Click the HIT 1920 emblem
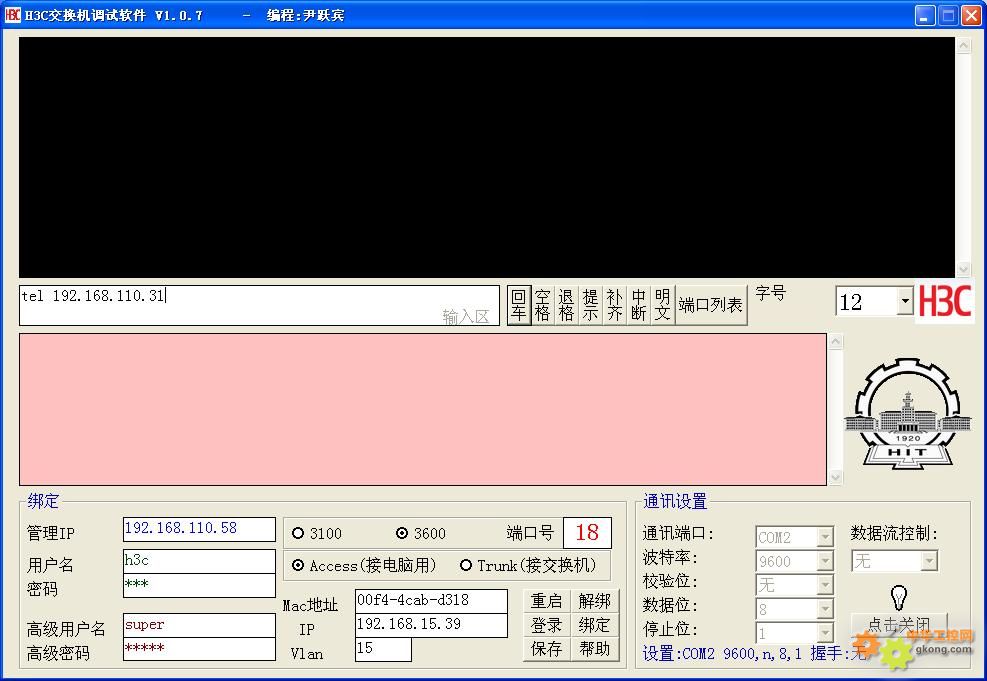The height and width of the screenshot is (681, 987). click(x=907, y=414)
